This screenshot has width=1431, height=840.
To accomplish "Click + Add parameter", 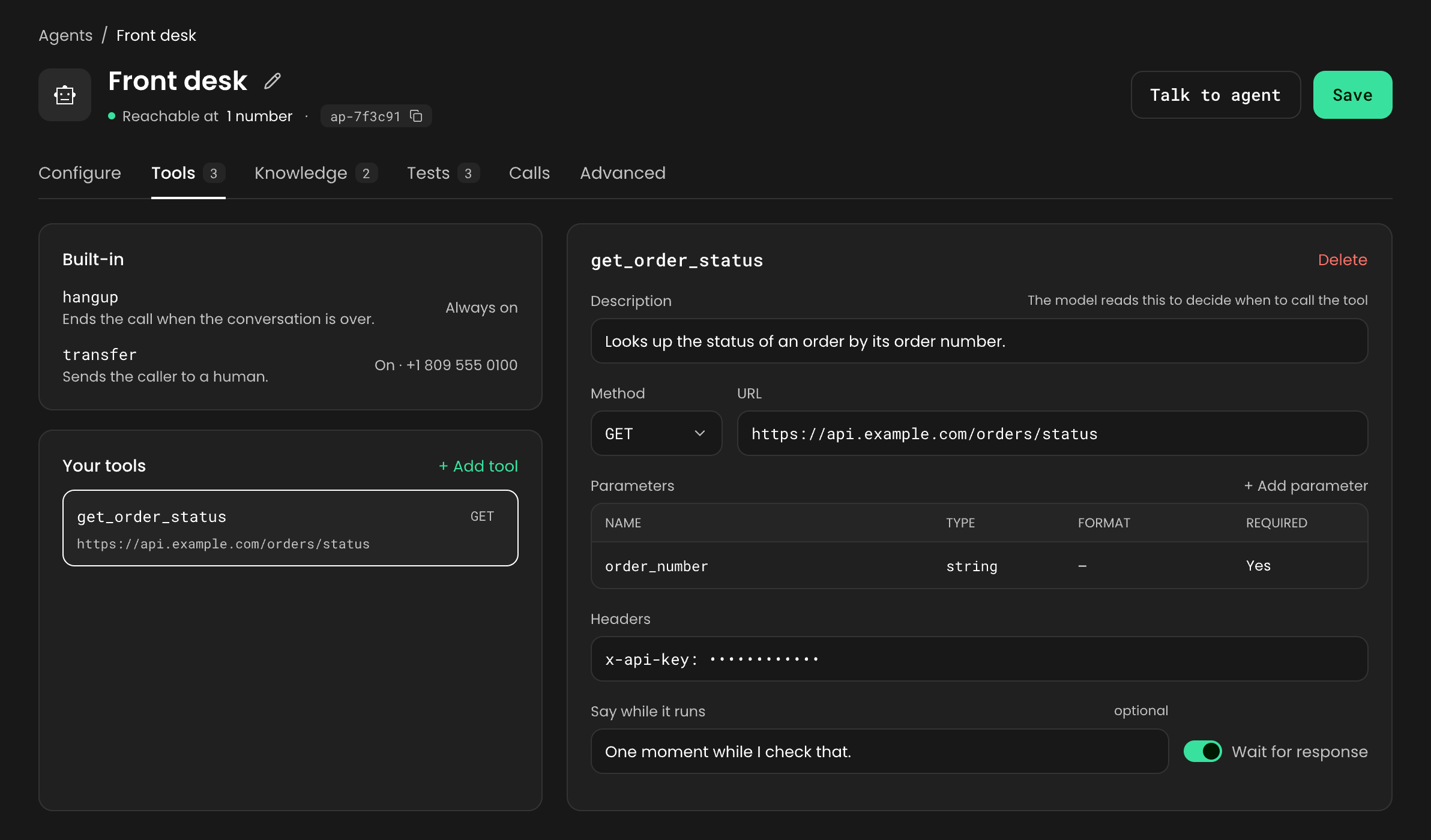I will [1306, 486].
